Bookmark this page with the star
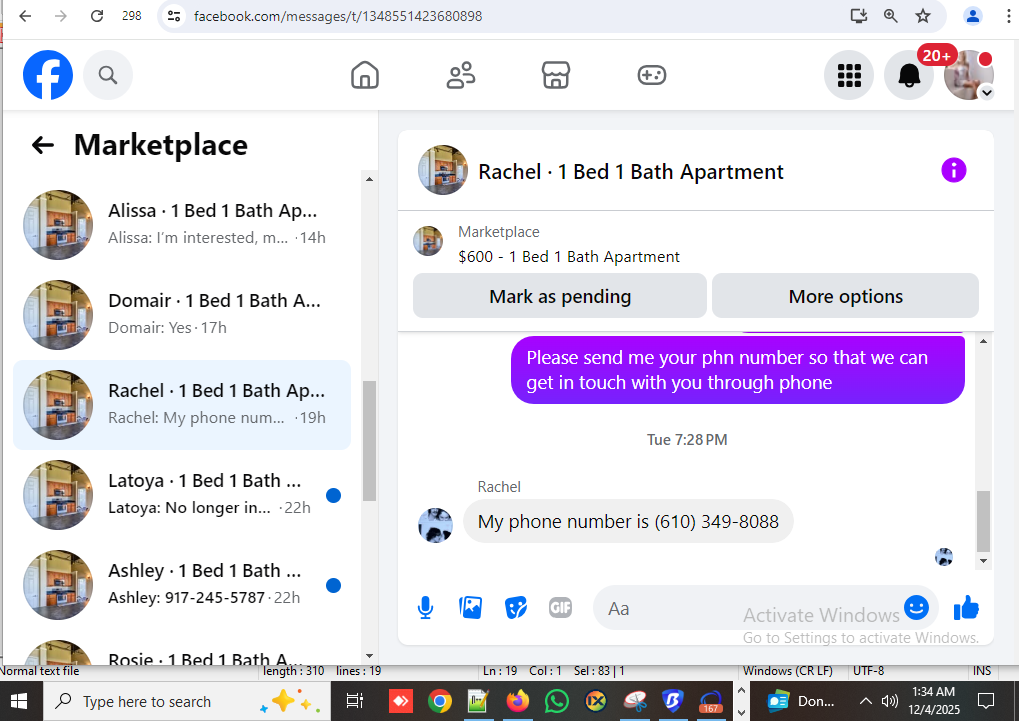This screenshot has width=1019, height=721. point(923,16)
